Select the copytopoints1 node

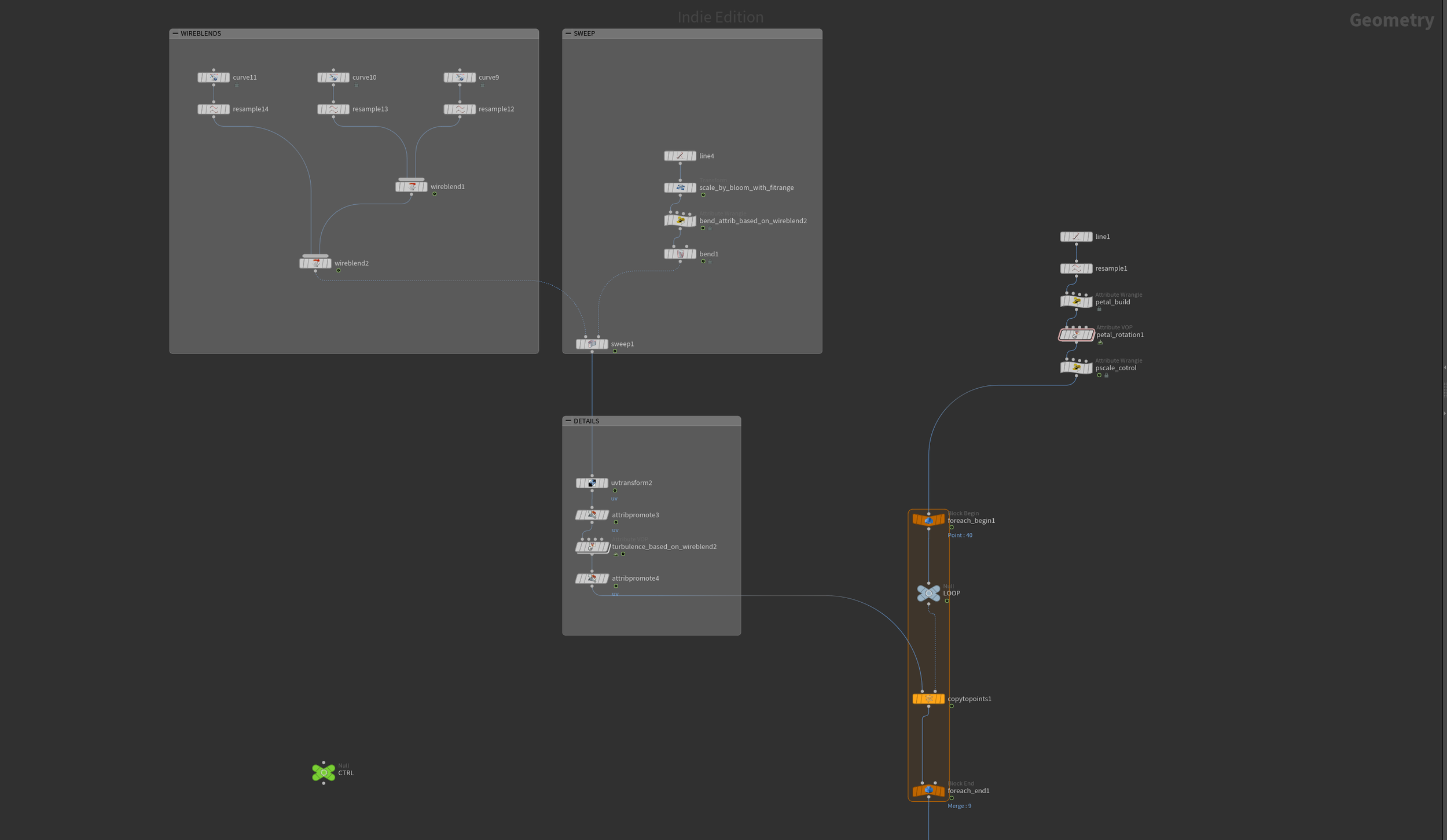928,699
